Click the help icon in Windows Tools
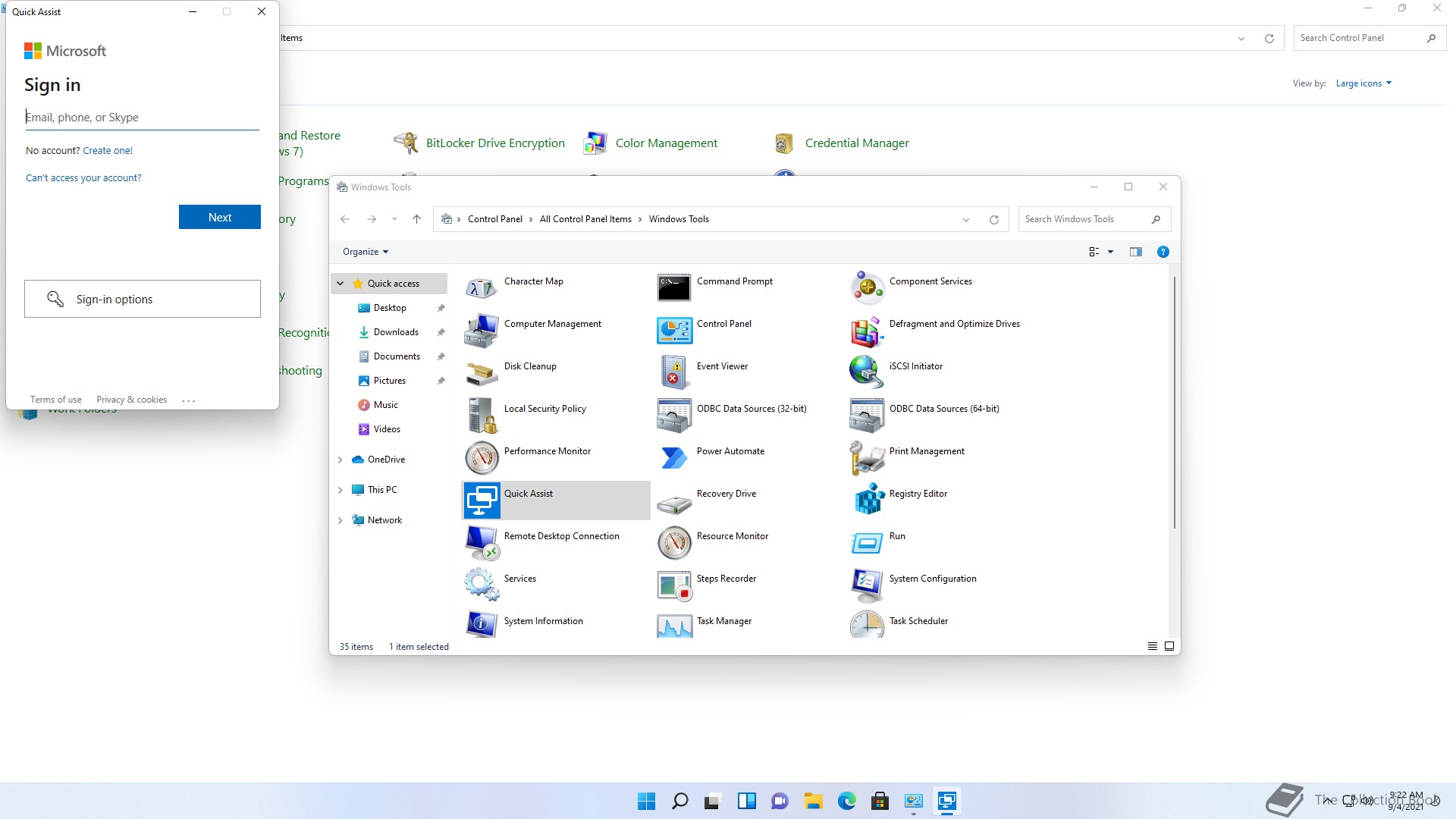This screenshot has width=1456, height=819. (x=1163, y=252)
